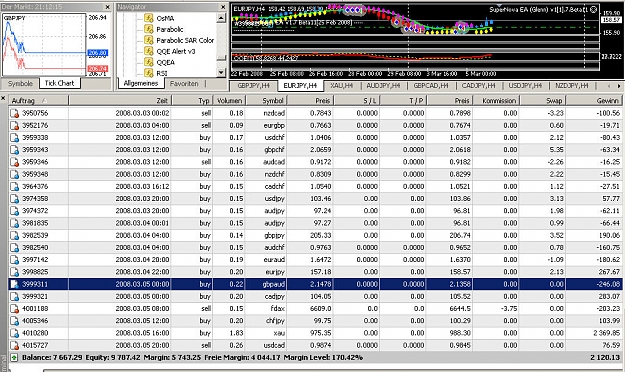
Task: Sort orders by Symbol column header
Action: point(266,101)
